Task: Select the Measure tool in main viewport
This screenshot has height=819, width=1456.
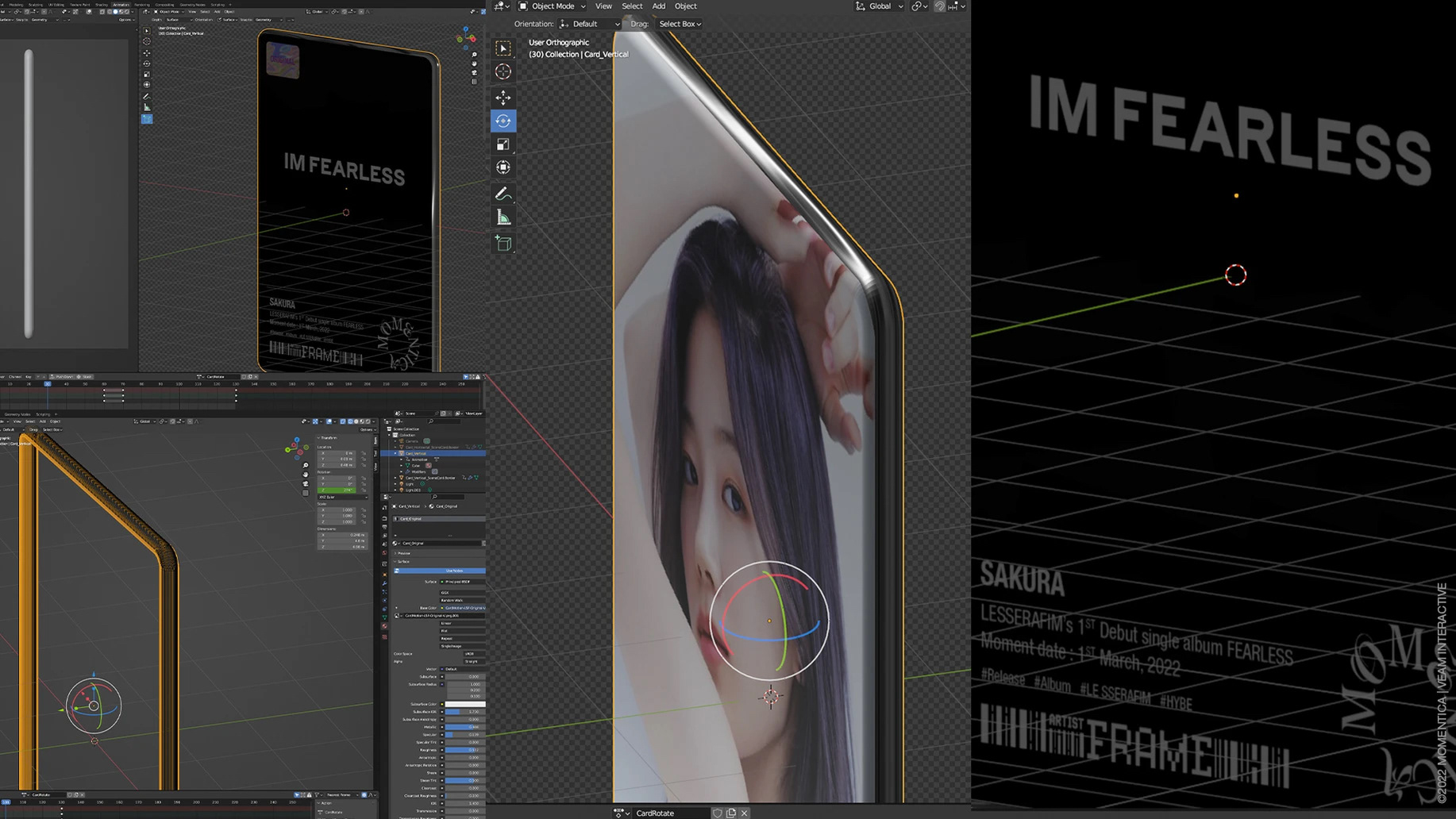Action: point(503,217)
